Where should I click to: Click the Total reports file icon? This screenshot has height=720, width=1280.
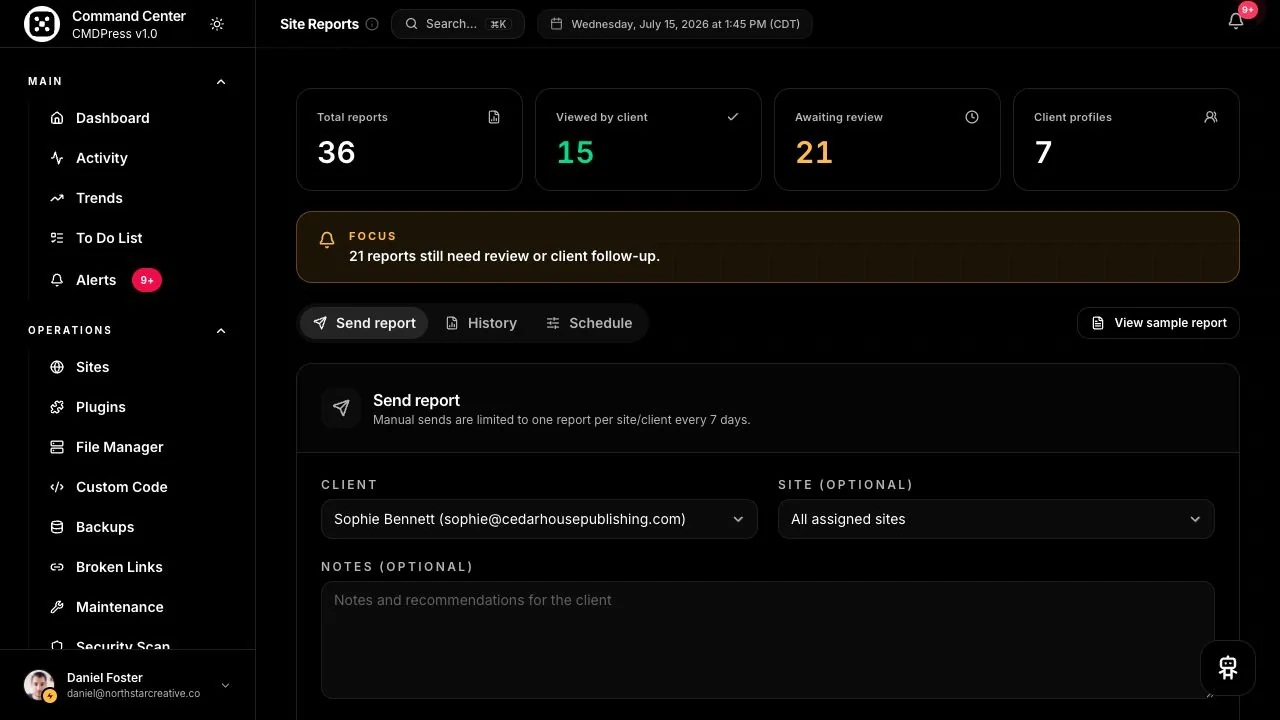(x=494, y=117)
